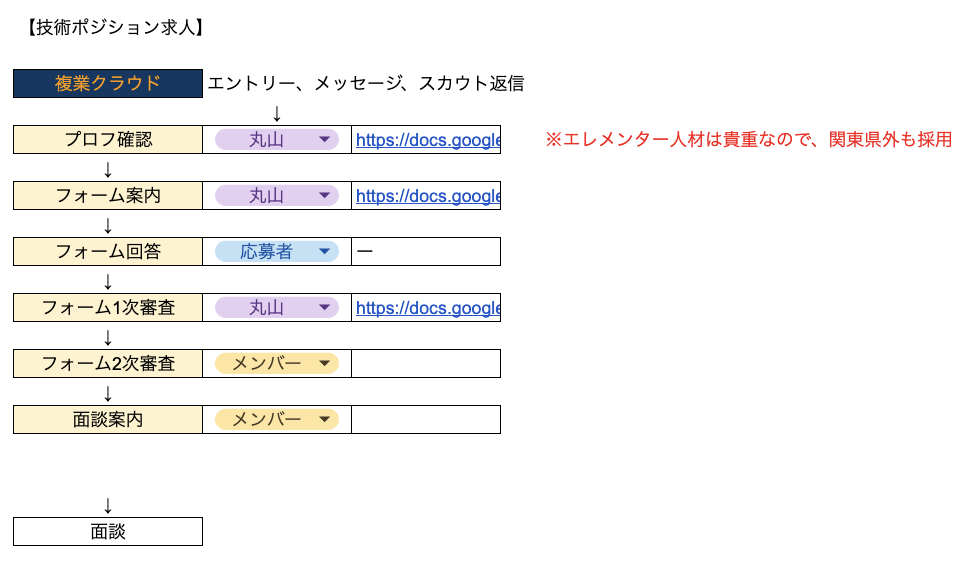Select the フォーム1次審査 step cell

(108, 308)
